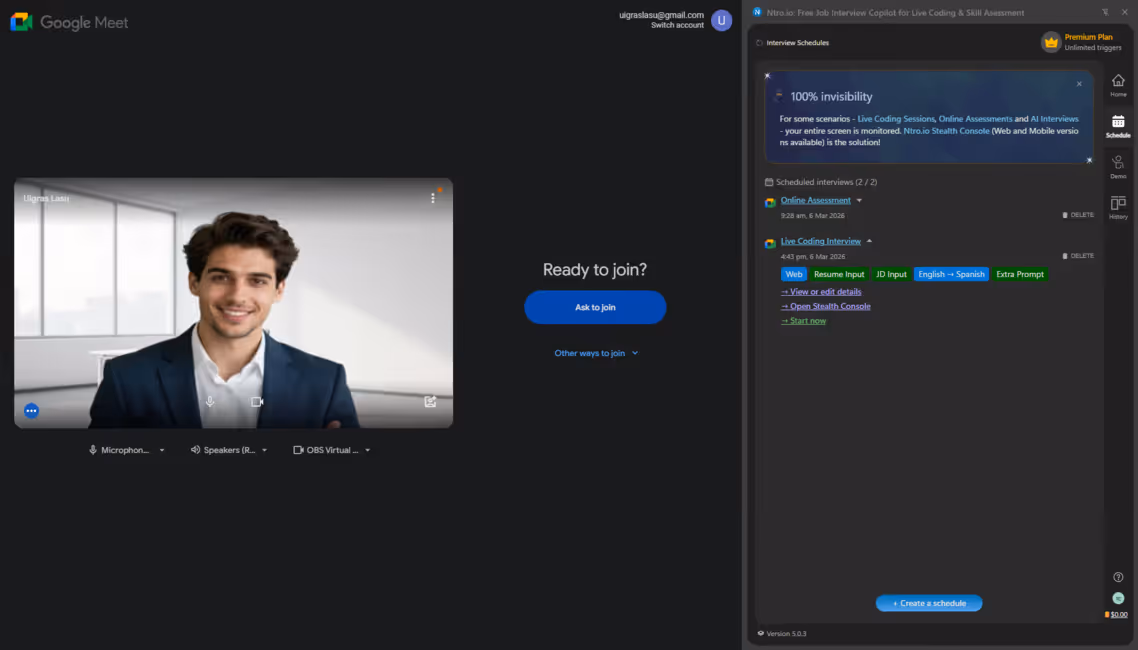Screen dimensions: 1138x650
Task: Click Ask to join button
Action: [x=595, y=308]
